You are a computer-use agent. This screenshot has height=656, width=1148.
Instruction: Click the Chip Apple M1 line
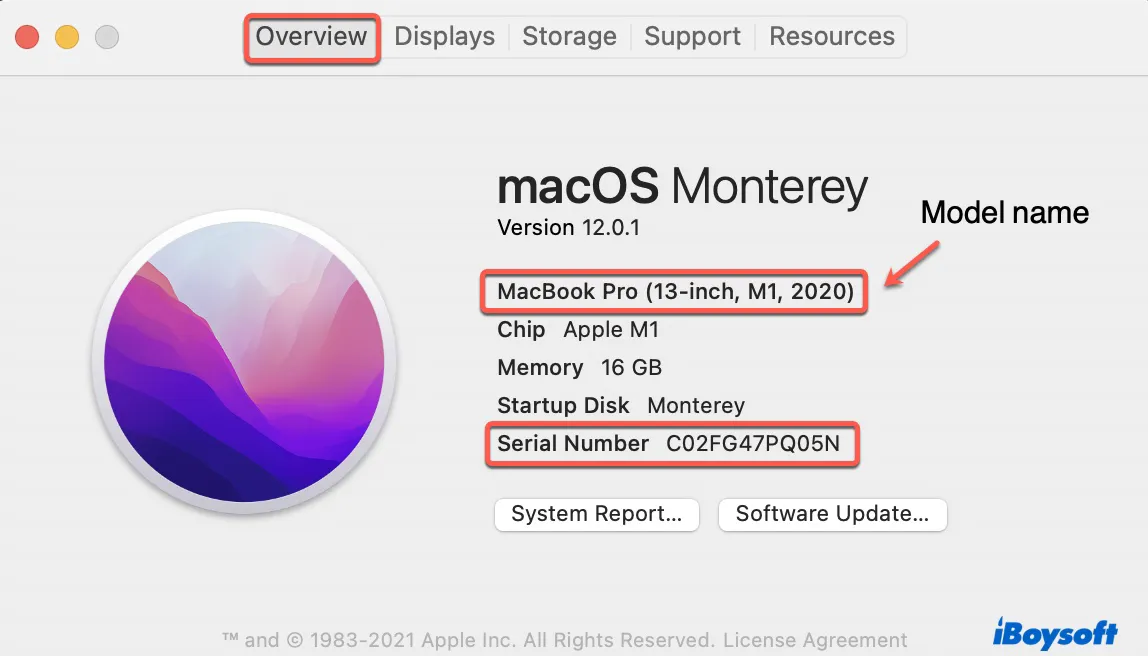(578, 330)
